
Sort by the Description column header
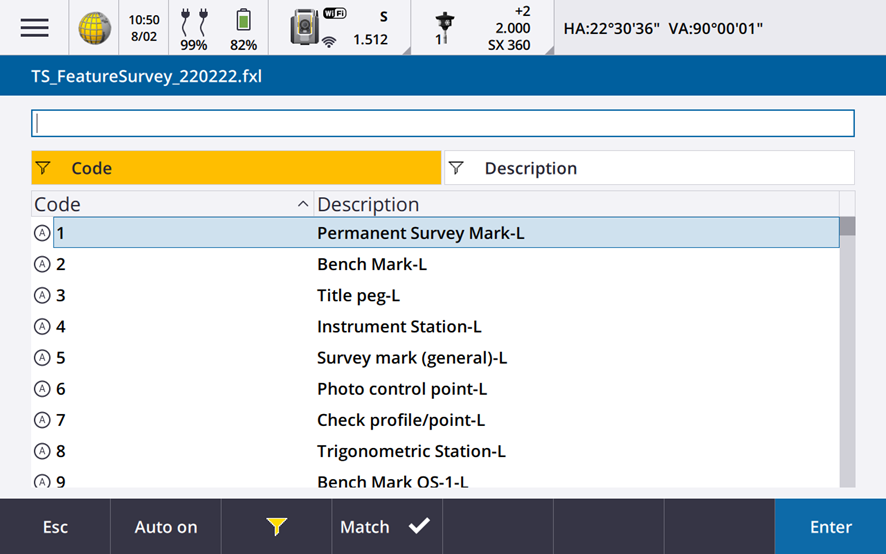(x=576, y=204)
